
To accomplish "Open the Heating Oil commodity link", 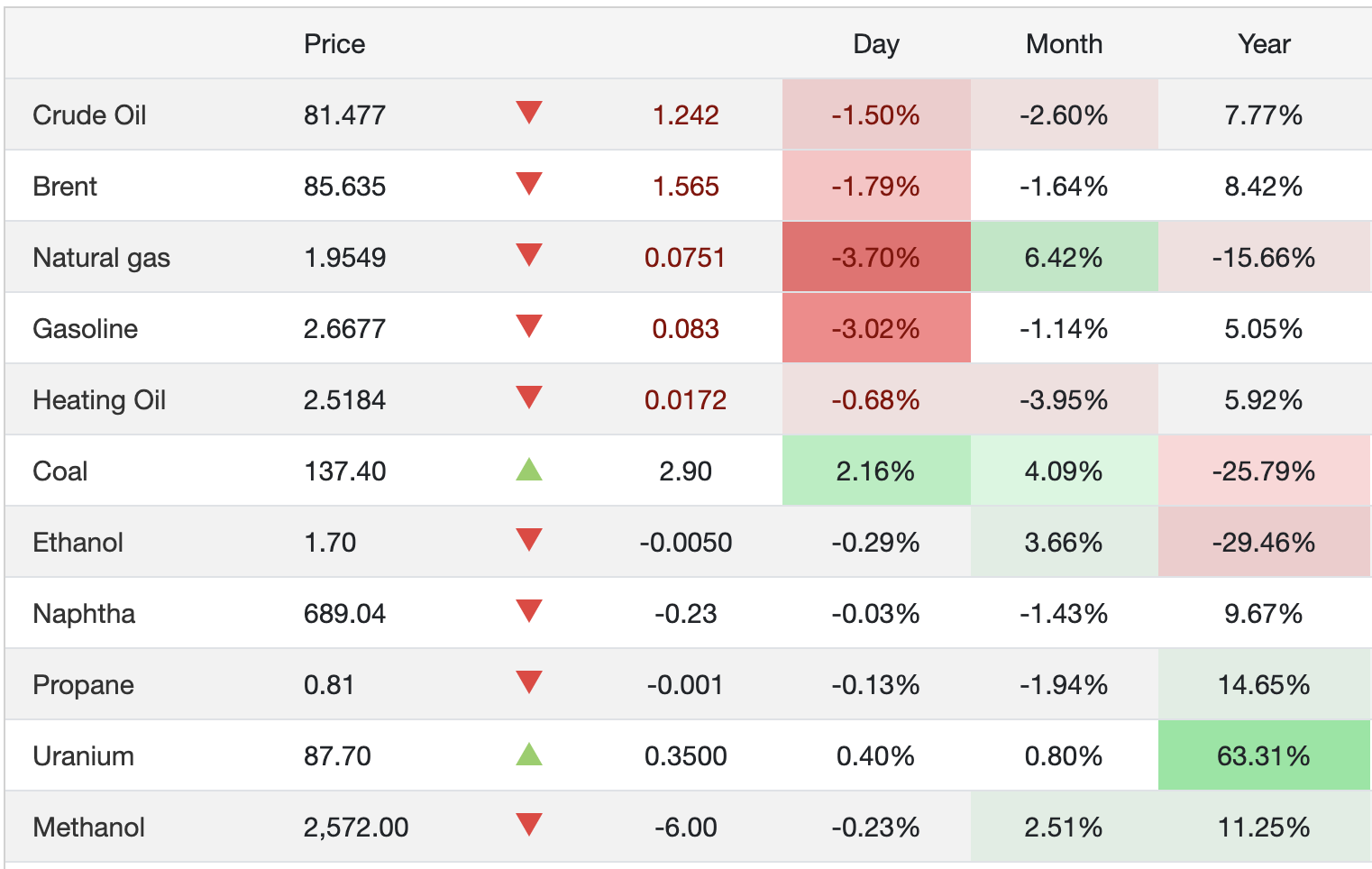I will [99, 400].
